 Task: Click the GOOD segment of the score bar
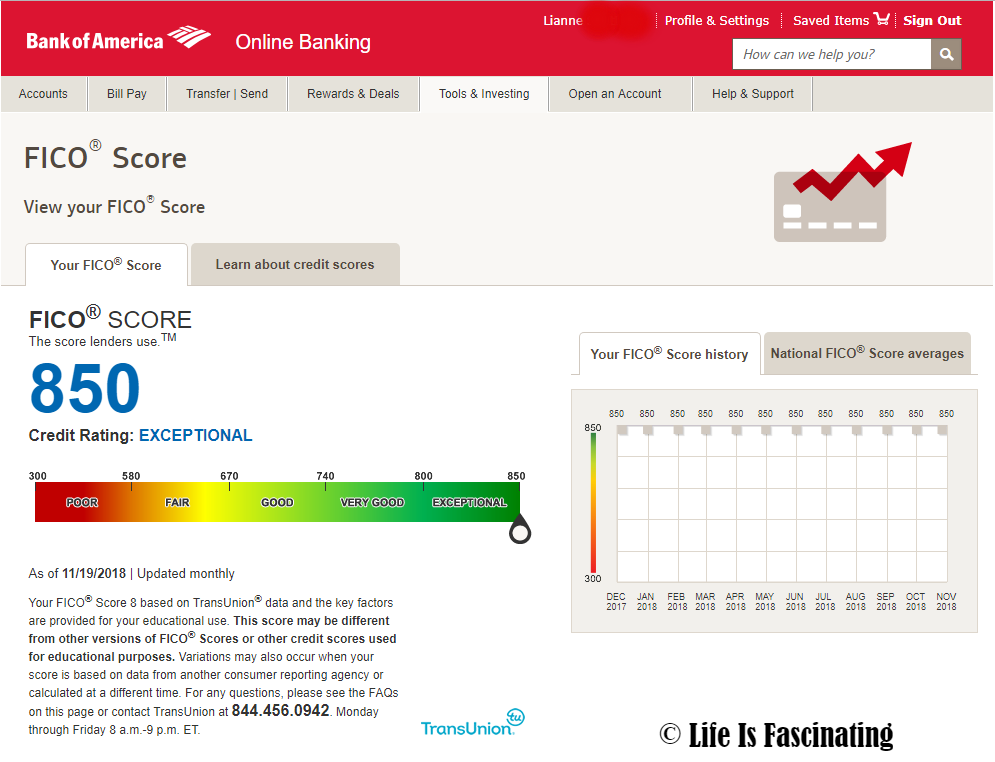277,503
